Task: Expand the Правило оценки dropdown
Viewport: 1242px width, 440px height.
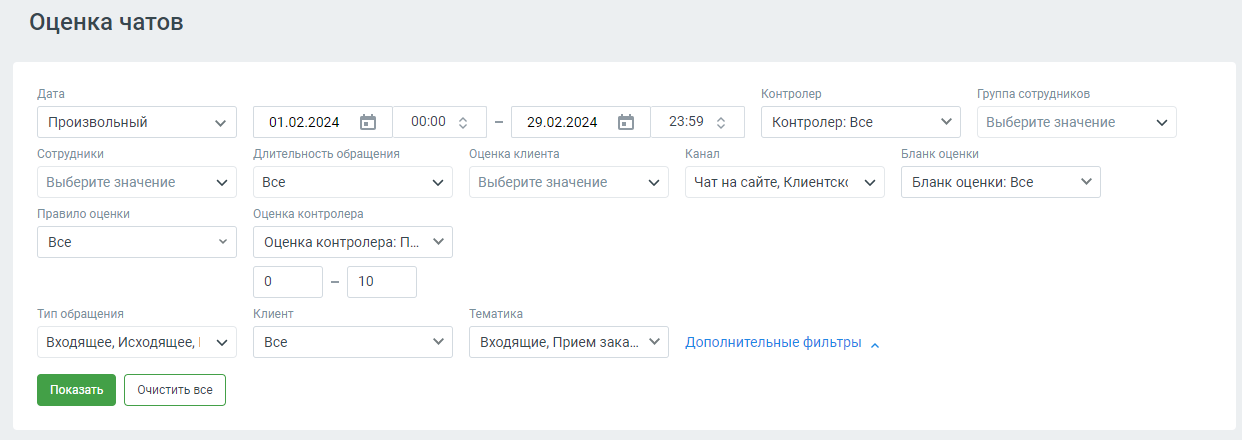Action: click(x=136, y=242)
